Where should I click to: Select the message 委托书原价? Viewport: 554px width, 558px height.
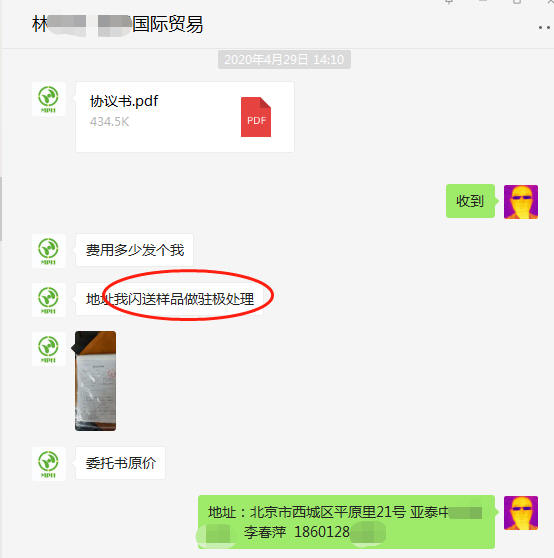tap(120, 463)
